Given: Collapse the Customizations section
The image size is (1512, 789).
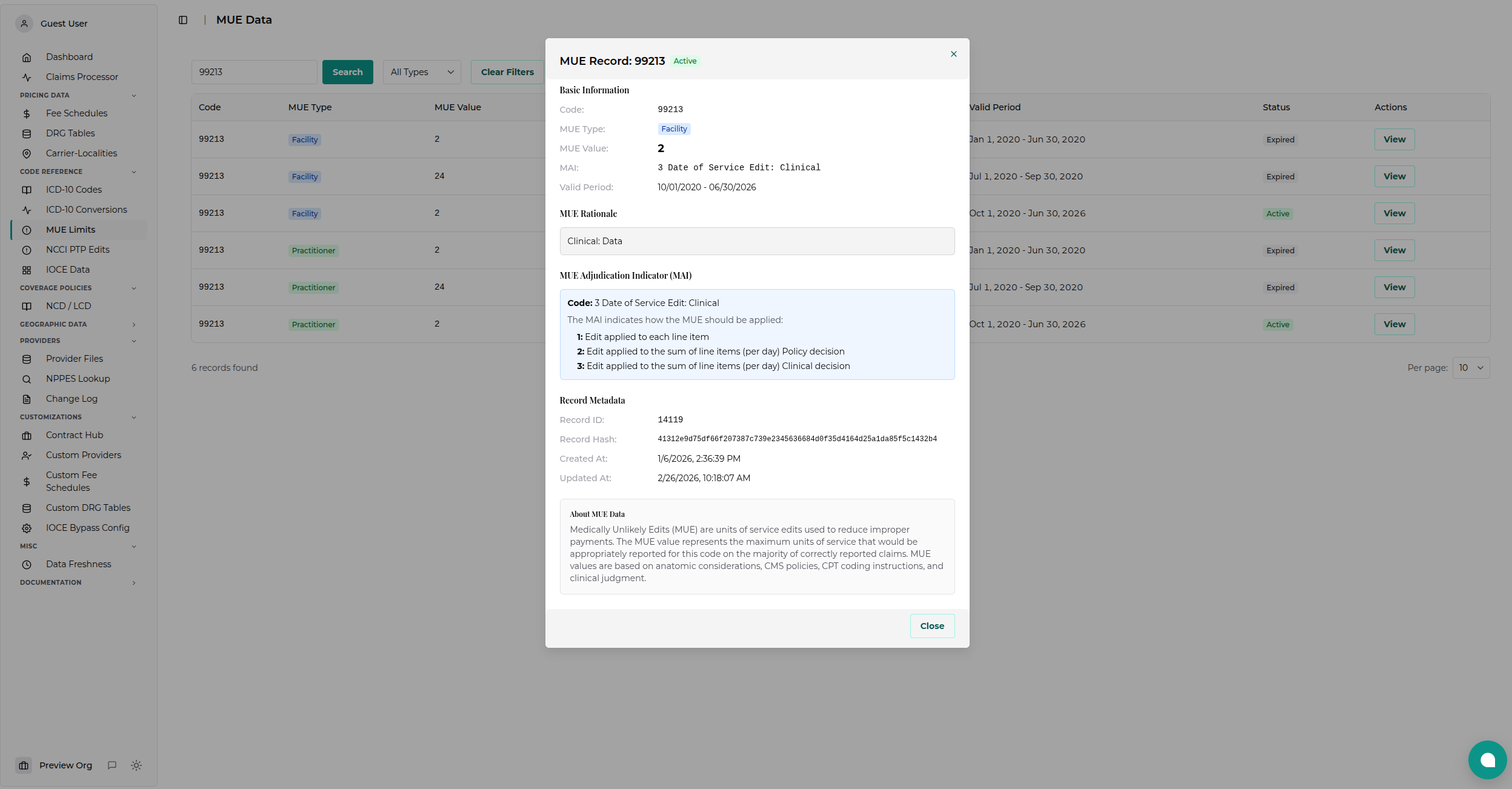Looking at the screenshot, I should [x=78, y=417].
